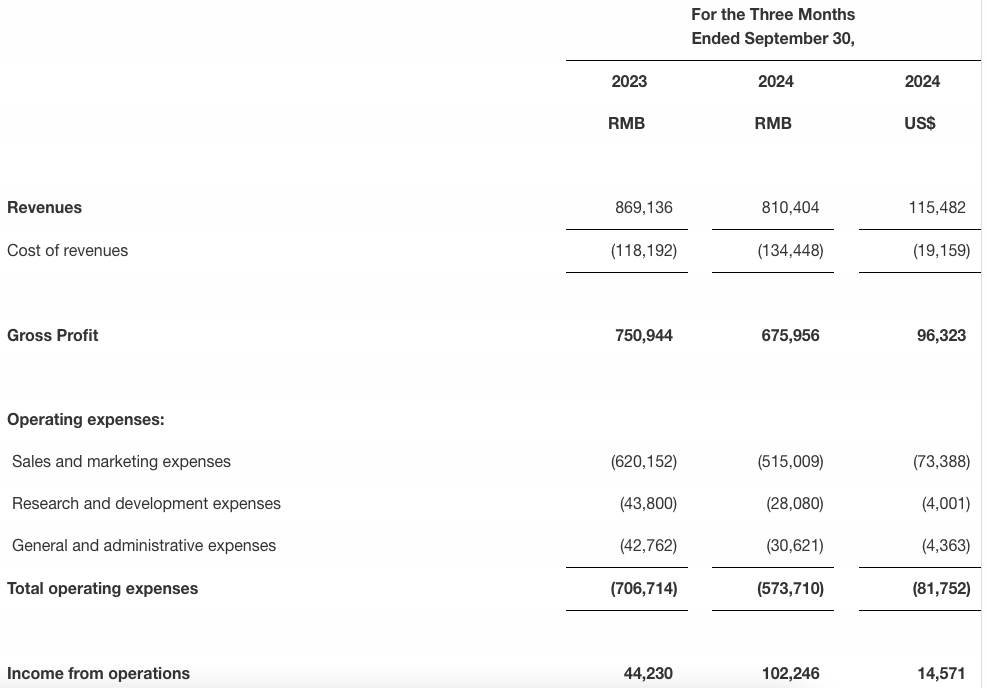Viewport: 987px width, 688px height.
Task: Click the Three Months Ended header
Action: [773, 27]
